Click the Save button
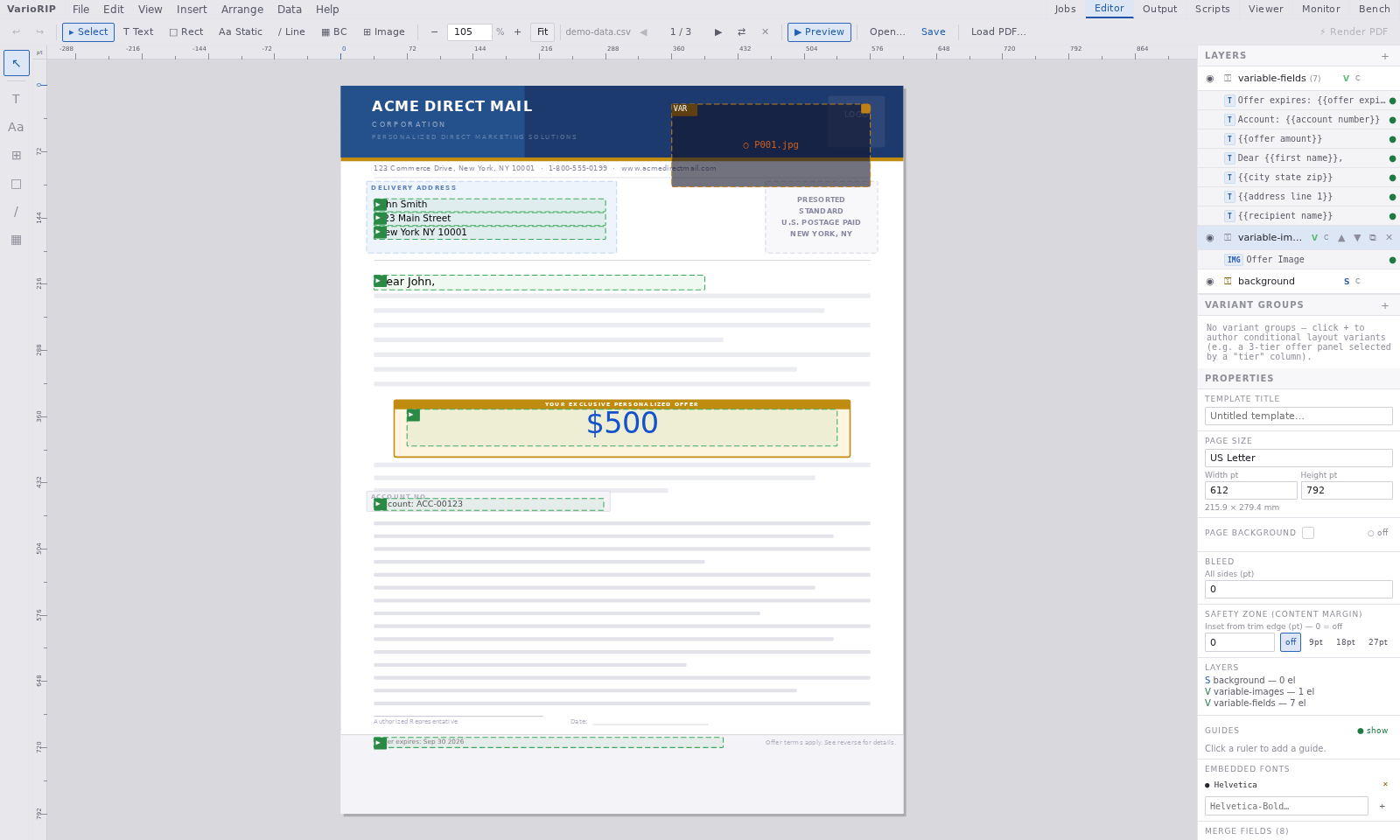The image size is (1400, 840). coord(933,32)
